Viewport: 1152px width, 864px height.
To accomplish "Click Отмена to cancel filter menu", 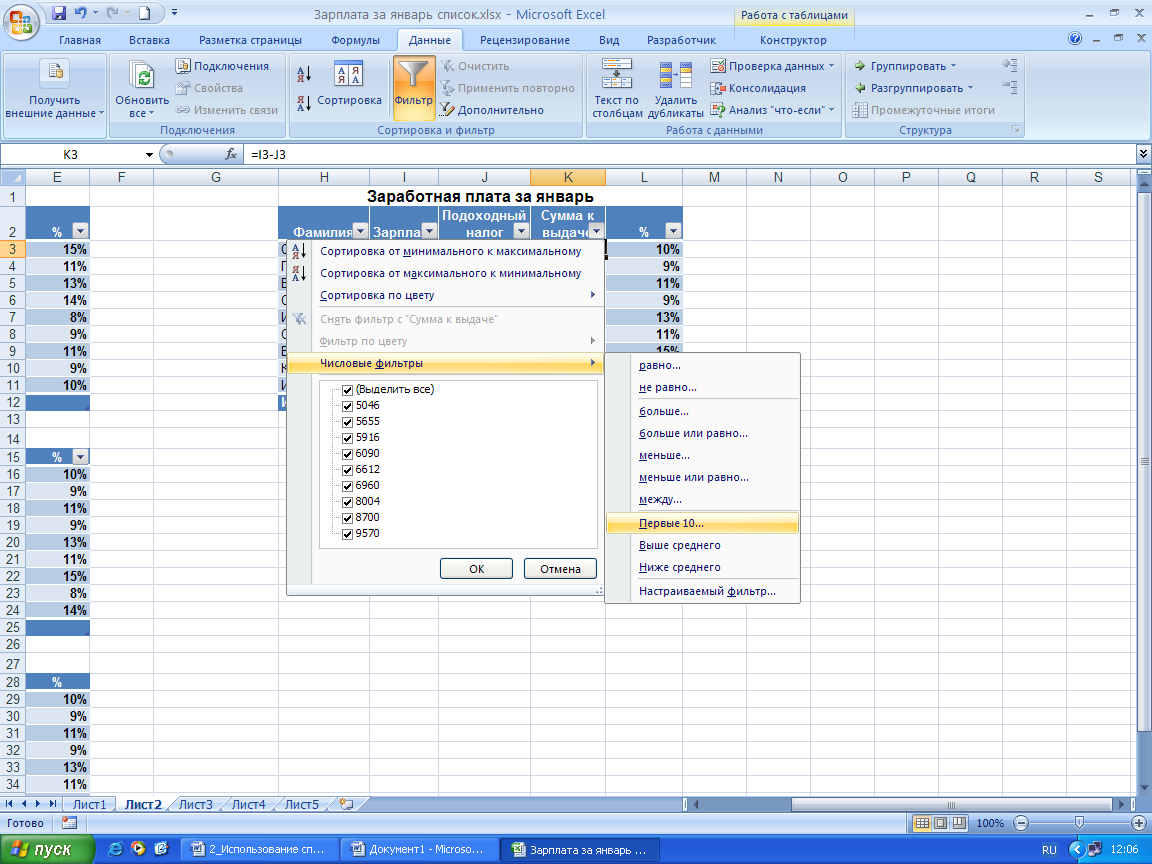I will click(560, 569).
